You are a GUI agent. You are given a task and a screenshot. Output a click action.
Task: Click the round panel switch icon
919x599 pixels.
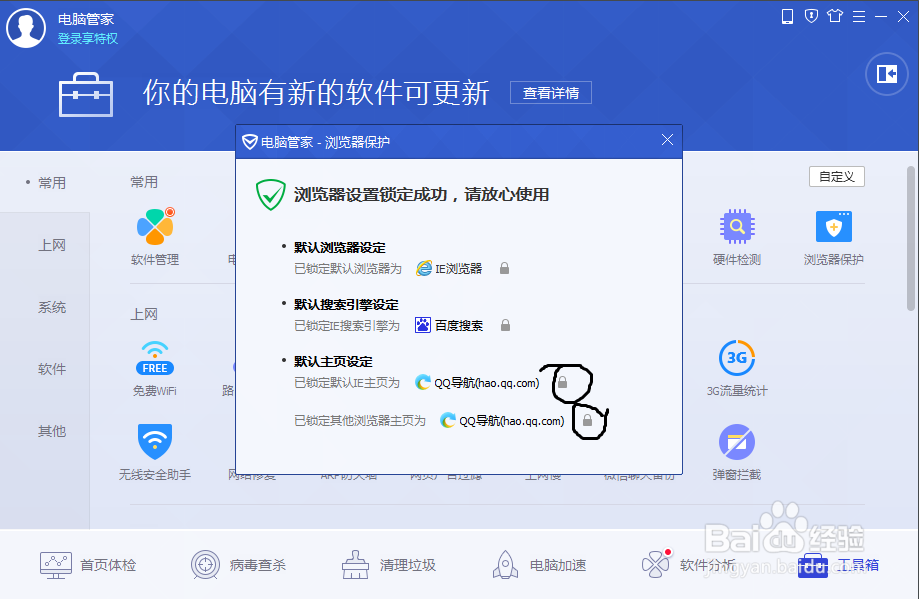887,74
